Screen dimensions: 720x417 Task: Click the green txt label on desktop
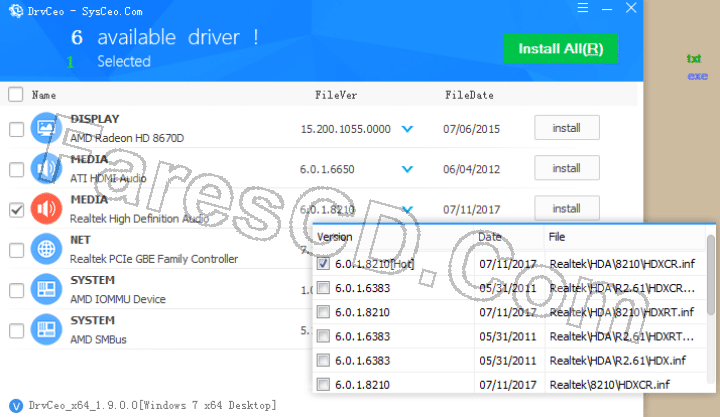(x=694, y=58)
